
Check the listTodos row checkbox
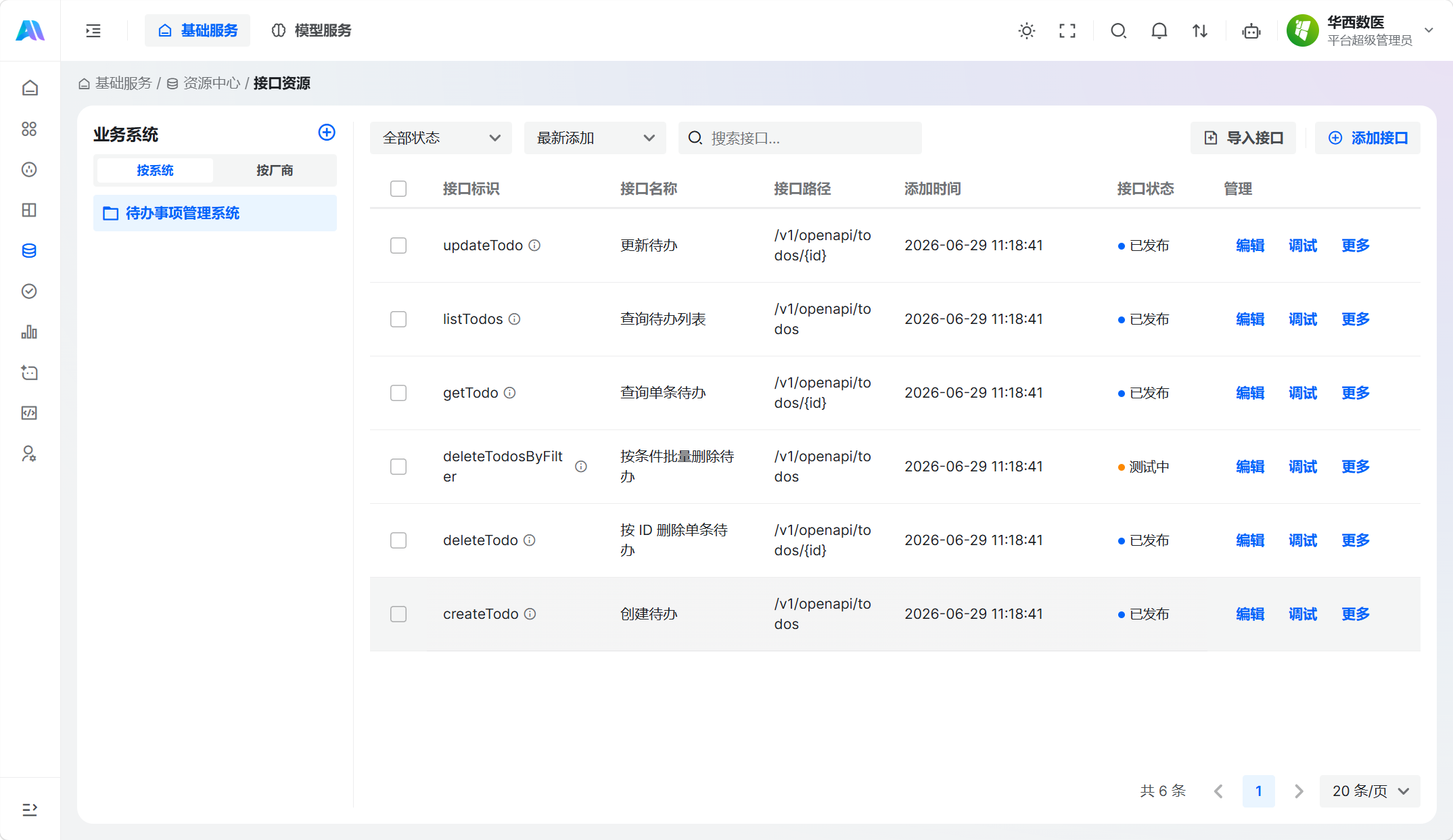(398, 319)
